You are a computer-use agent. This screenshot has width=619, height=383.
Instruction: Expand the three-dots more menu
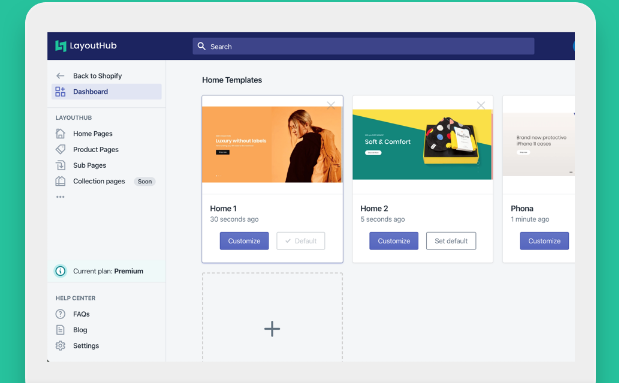(60, 197)
